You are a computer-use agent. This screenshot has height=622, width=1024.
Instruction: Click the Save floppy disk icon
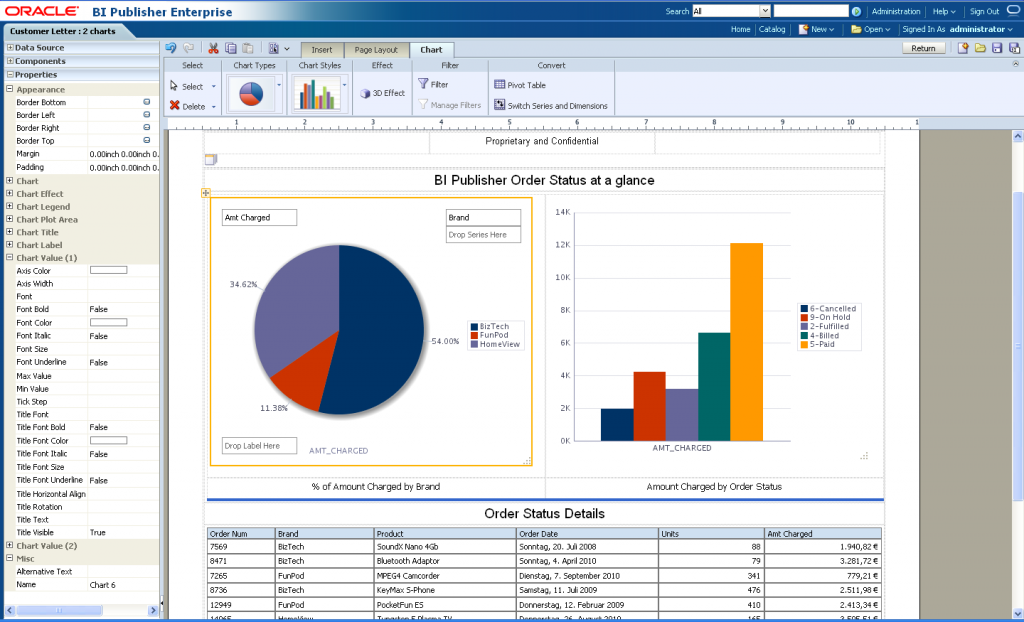(997, 48)
